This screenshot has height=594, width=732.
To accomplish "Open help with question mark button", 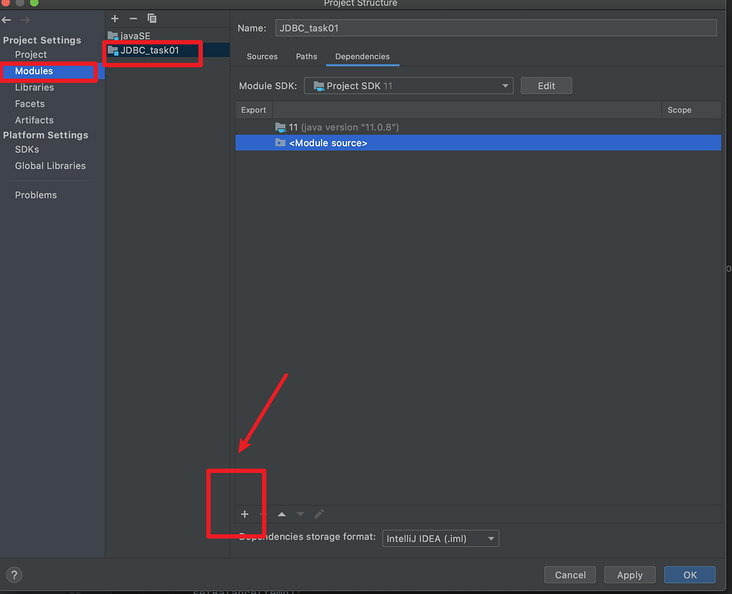I will 14,575.
